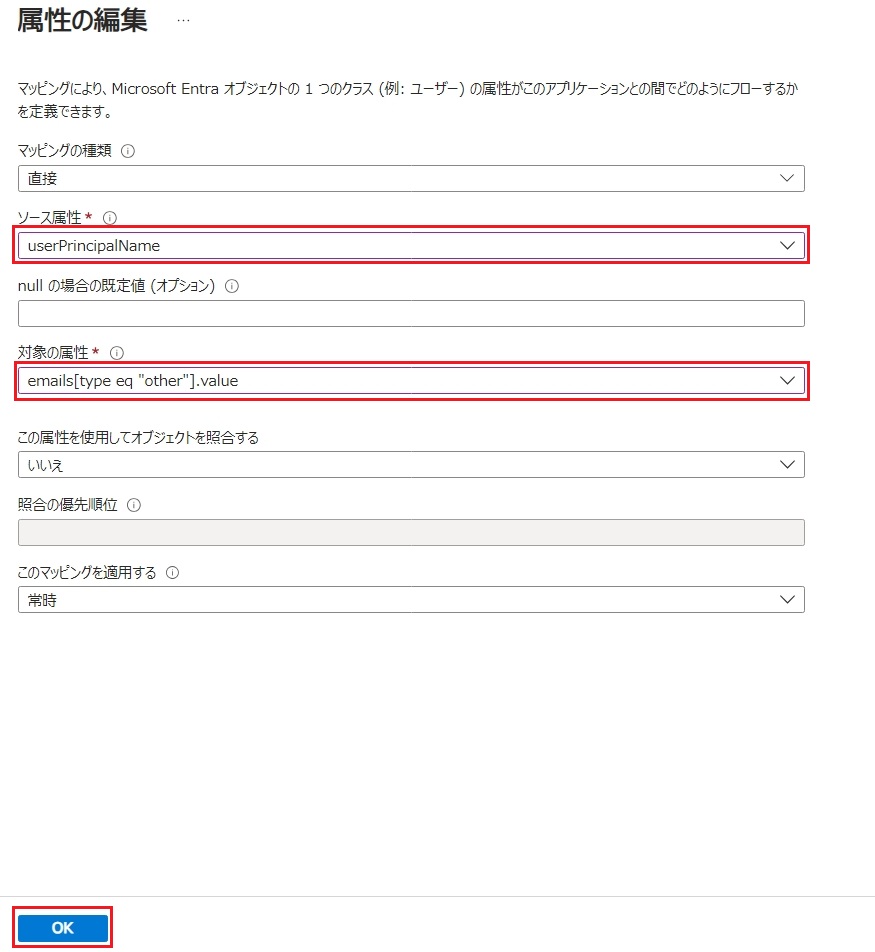
Task: Open the ellipsis menu next to 属性の編集
Action: [x=183, y=21]
